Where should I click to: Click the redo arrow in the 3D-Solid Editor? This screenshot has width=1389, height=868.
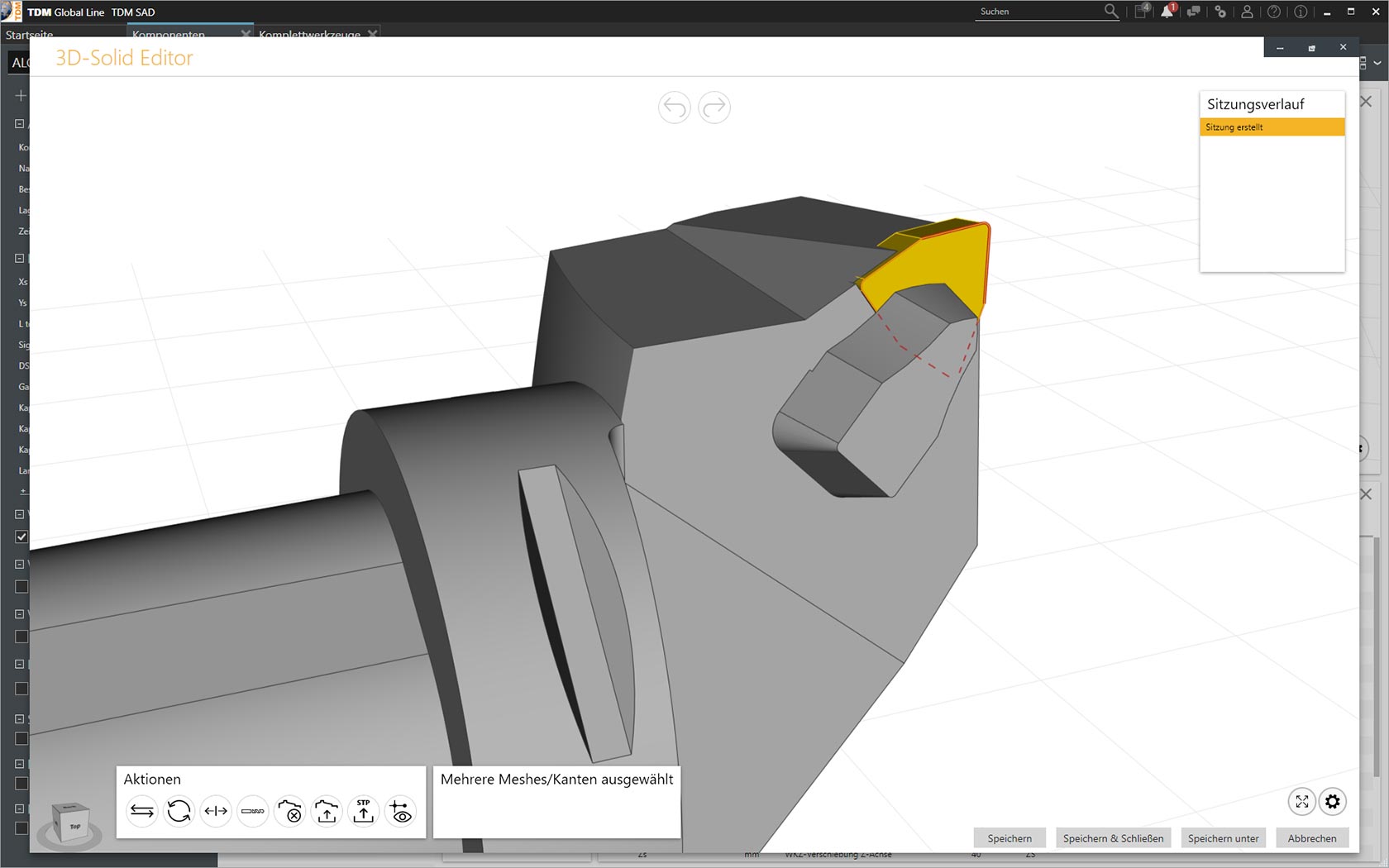coord(714,107)
